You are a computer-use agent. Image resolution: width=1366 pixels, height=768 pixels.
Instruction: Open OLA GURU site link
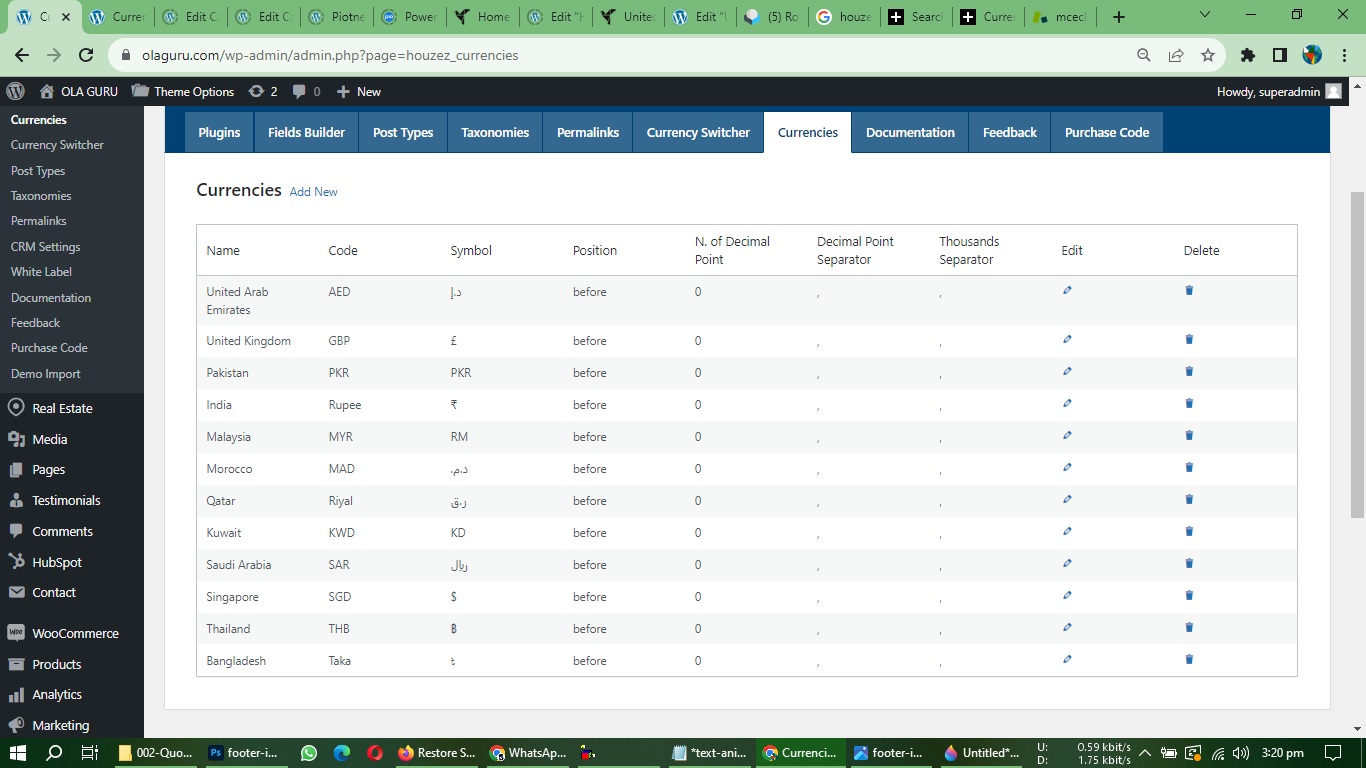[79, 91]
